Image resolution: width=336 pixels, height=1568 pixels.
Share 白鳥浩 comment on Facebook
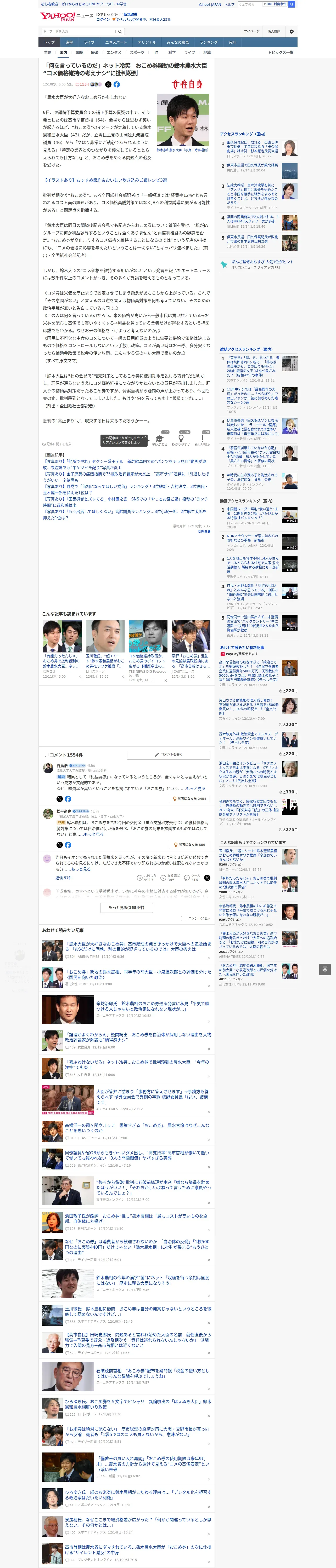pos(68,799)
